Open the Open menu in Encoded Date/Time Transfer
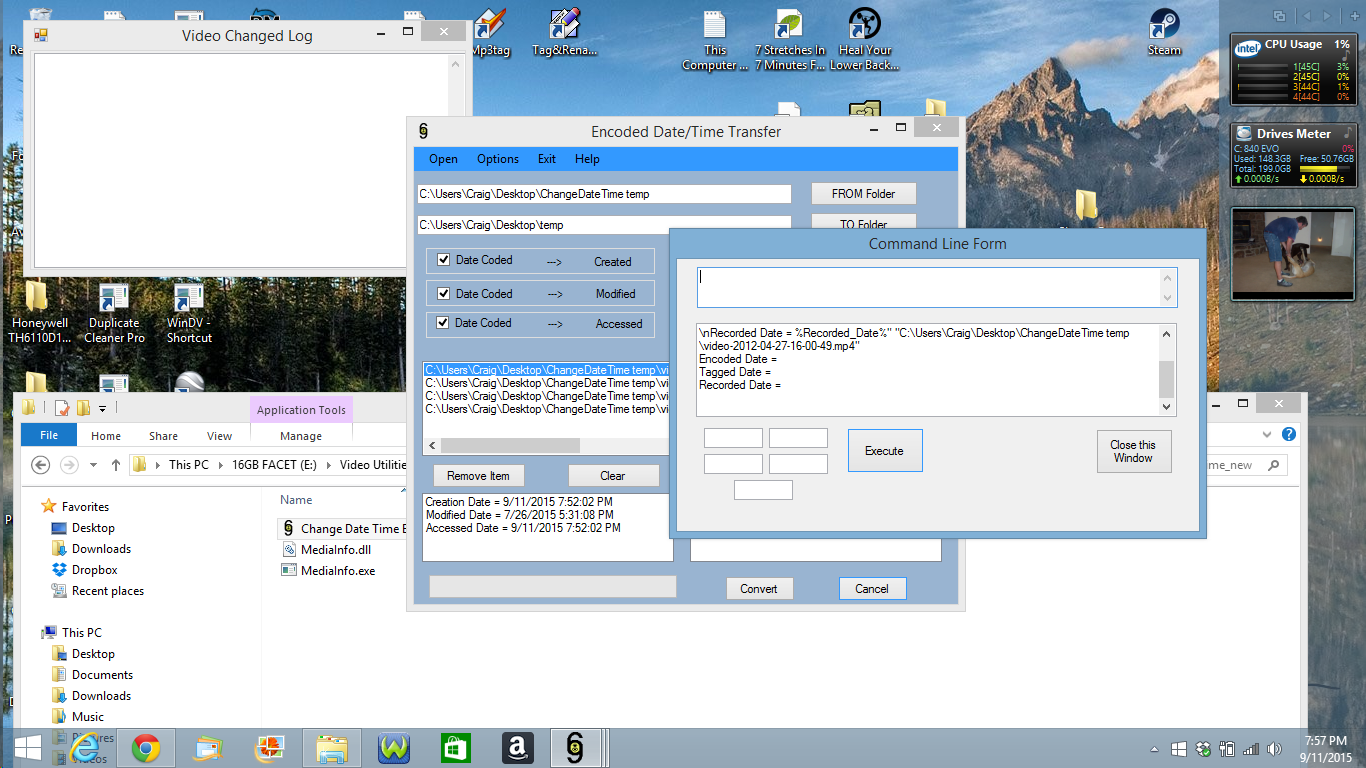Screen dimensions: 1366x768 coord(443,159)
